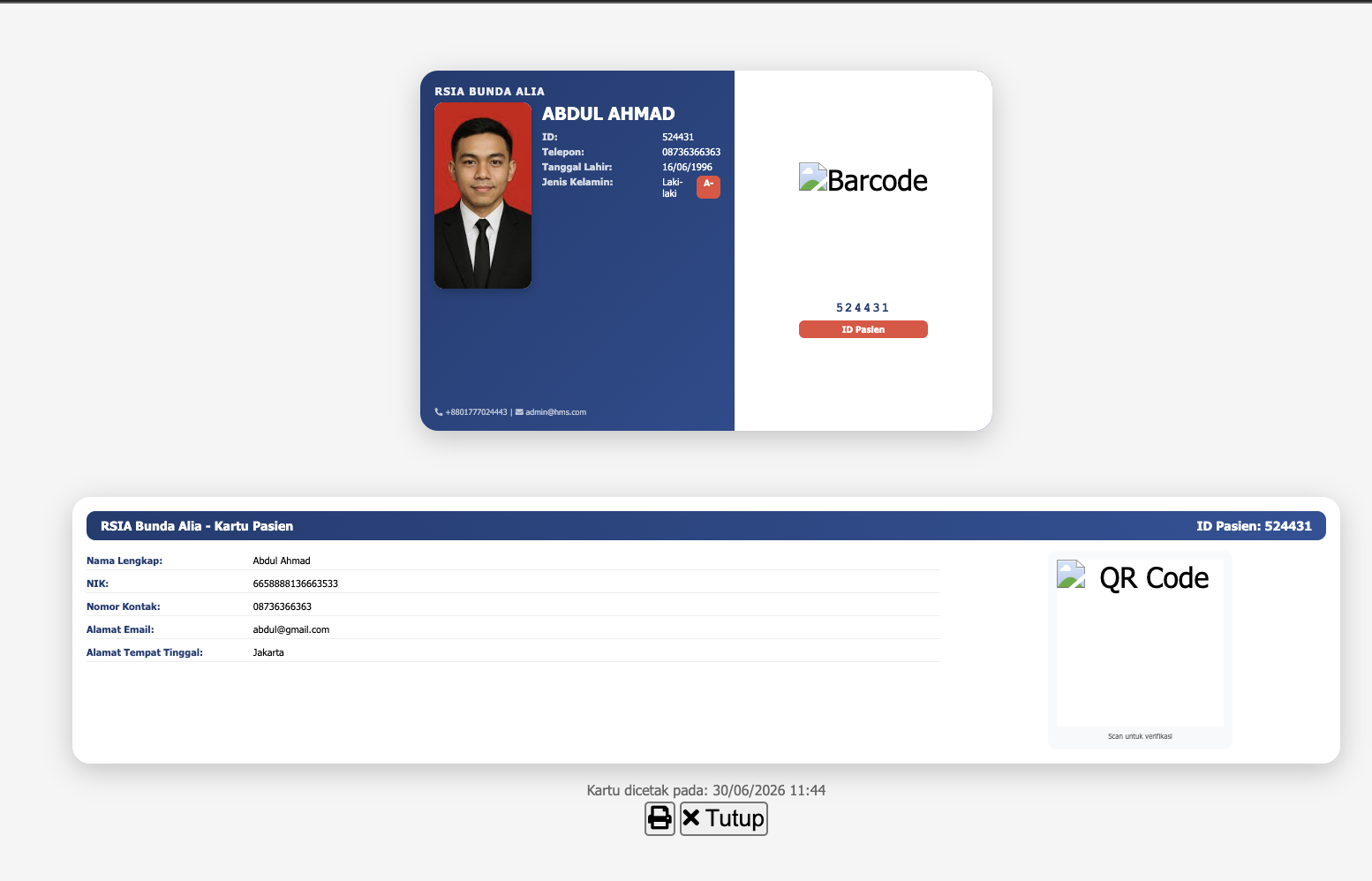Click the Tutup close button
The width and height of the screenshot is (1372, 881).
pyautogui.click(x=724, y=818)
